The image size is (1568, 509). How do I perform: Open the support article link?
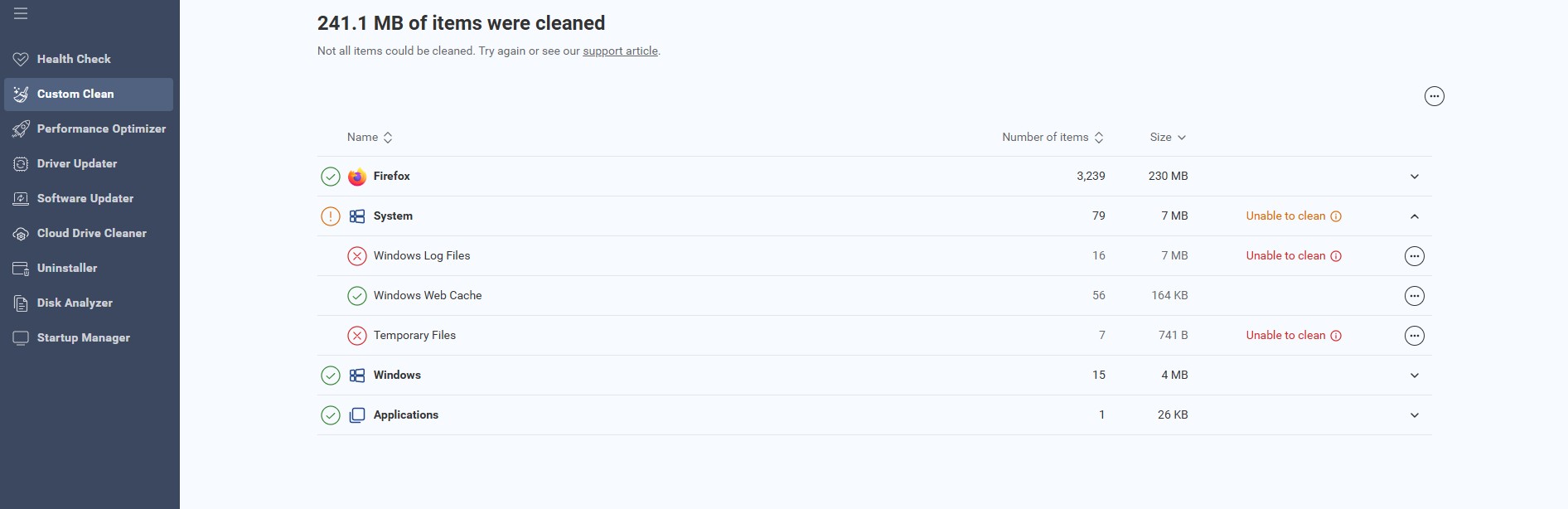coord(620,51)
